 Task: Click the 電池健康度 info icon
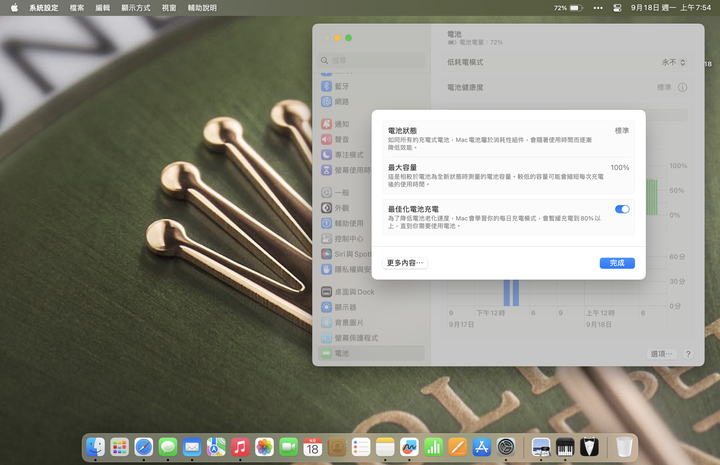click(x=683, y=87)
